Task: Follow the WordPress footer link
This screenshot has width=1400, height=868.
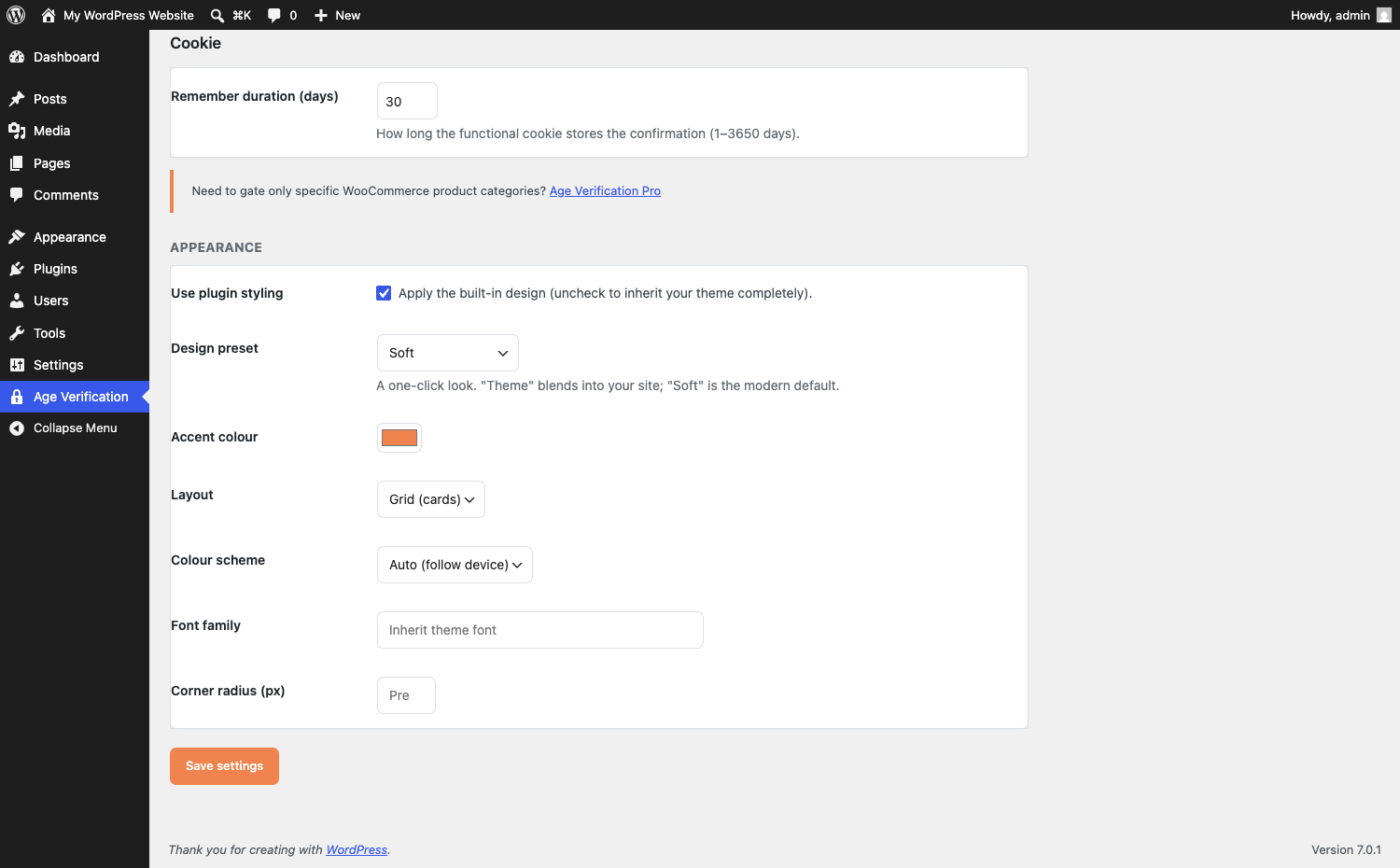Action: click(357, 849)
